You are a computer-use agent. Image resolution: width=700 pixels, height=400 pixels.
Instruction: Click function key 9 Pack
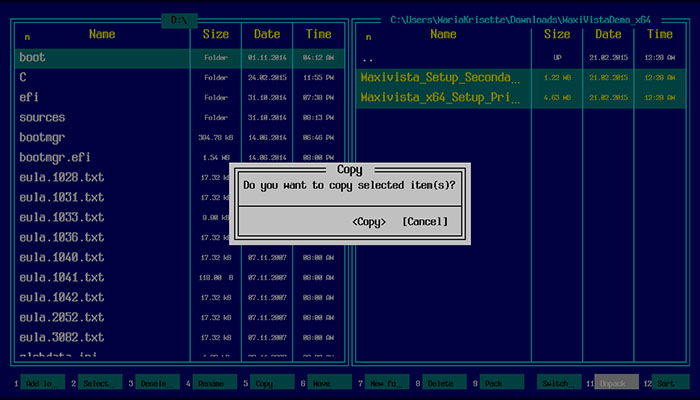pyautogui.click(x=501, y=383)
